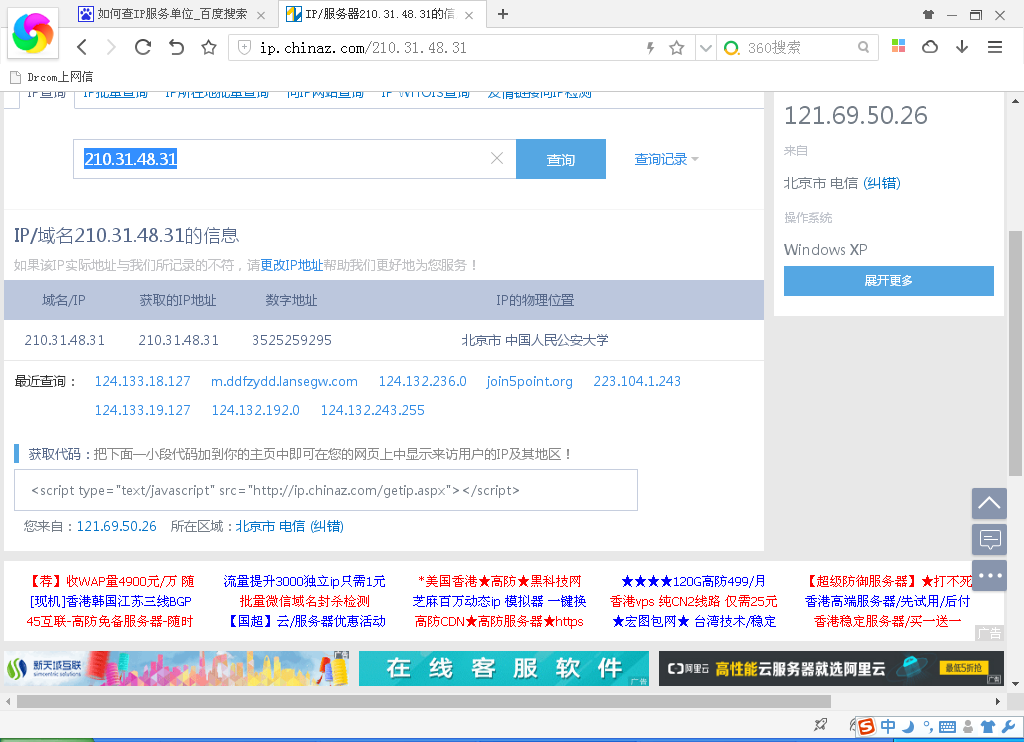Toggle the moon half/full-width icon

pyautogui.click(x=908, y=726)
